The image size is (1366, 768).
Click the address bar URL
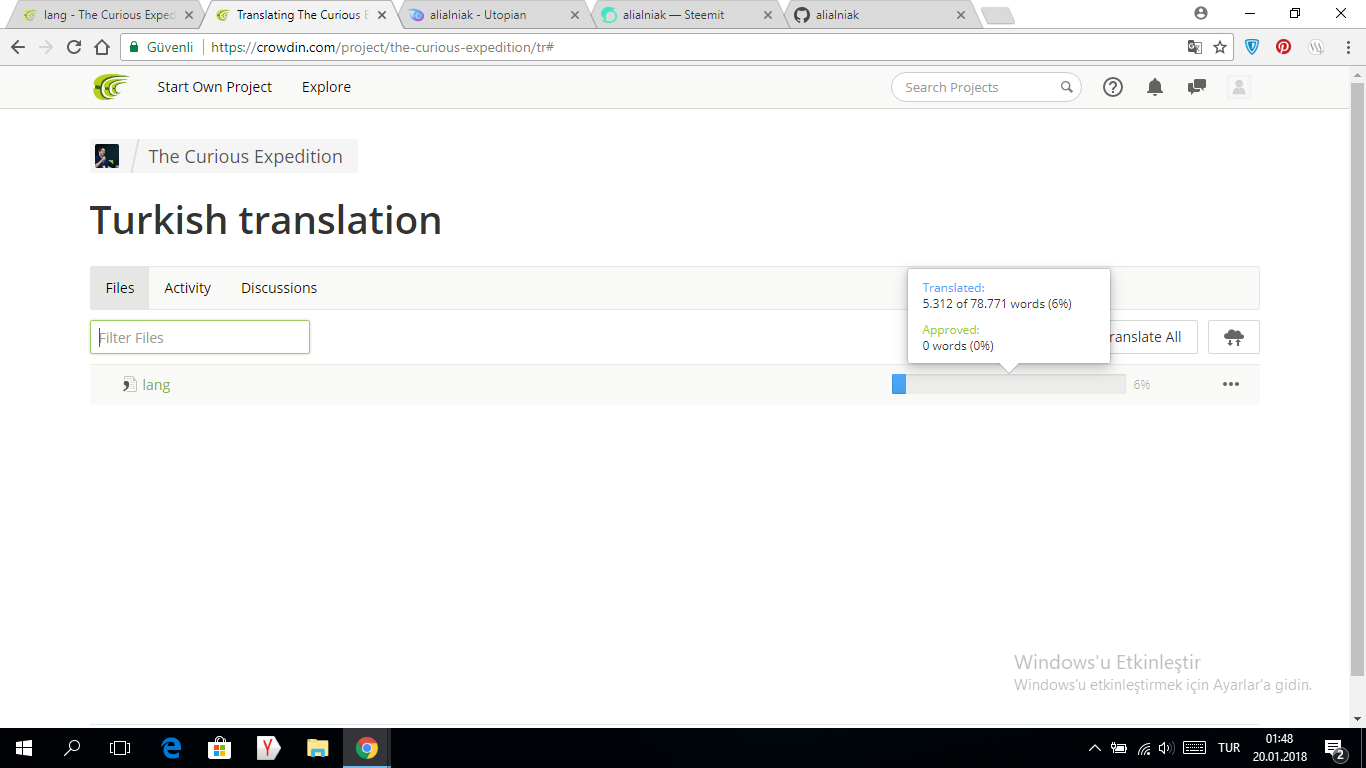click(382, 47)
